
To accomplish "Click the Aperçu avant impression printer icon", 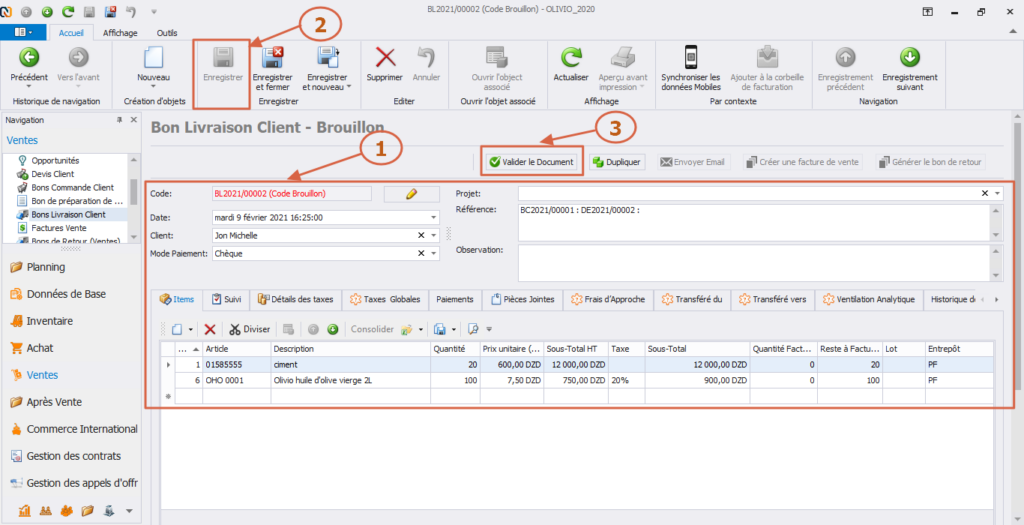I will click(622, 57).
